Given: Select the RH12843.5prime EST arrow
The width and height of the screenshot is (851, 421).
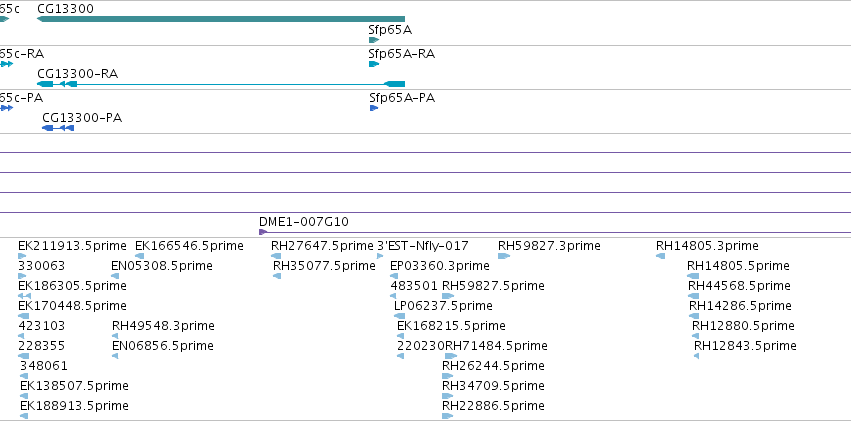Looking at the screenshot, I should (697, 356).
